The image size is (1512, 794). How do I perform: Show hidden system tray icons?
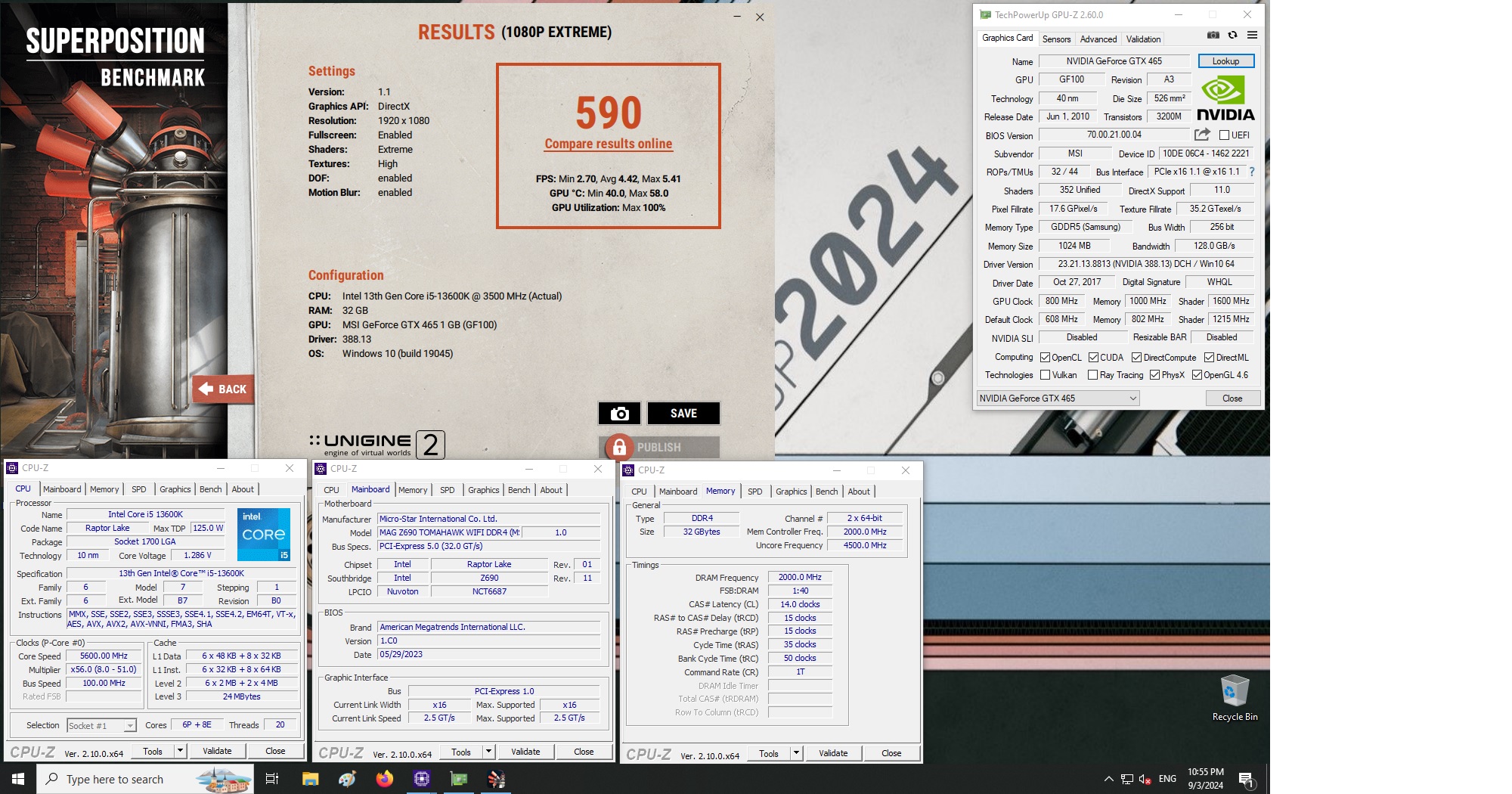(1108, 779)
